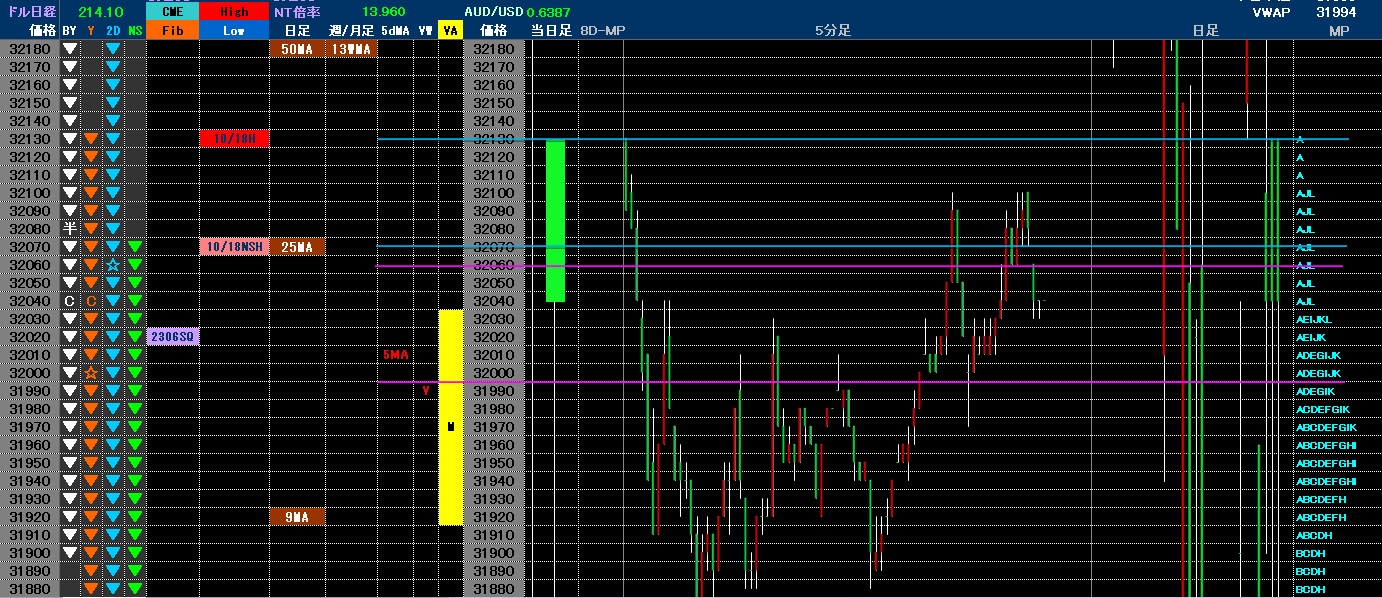Click the yellow VA column header

[450, 31]
